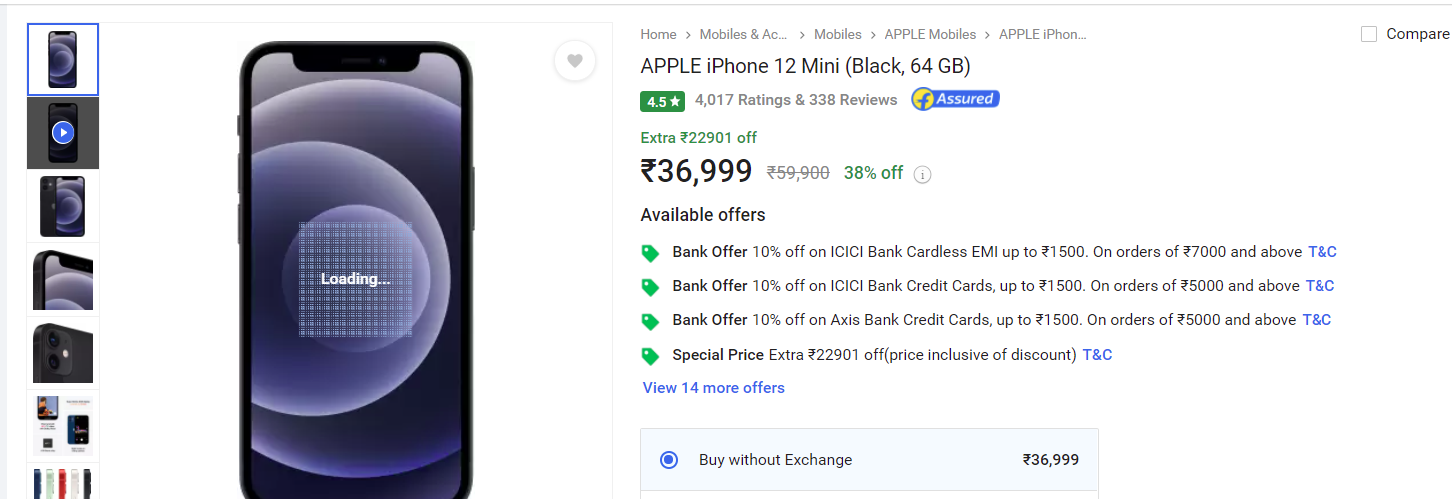Click the green tag icon beside Special Price offer
The height and width of the screenshot is (499, 1452).
tap(650, 356)
